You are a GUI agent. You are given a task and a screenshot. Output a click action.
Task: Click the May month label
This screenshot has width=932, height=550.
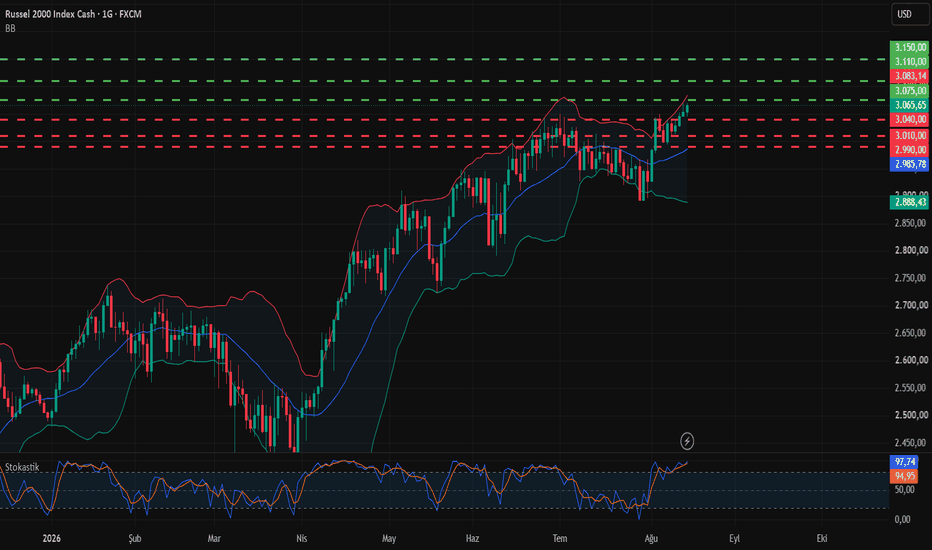coord(389,538)
